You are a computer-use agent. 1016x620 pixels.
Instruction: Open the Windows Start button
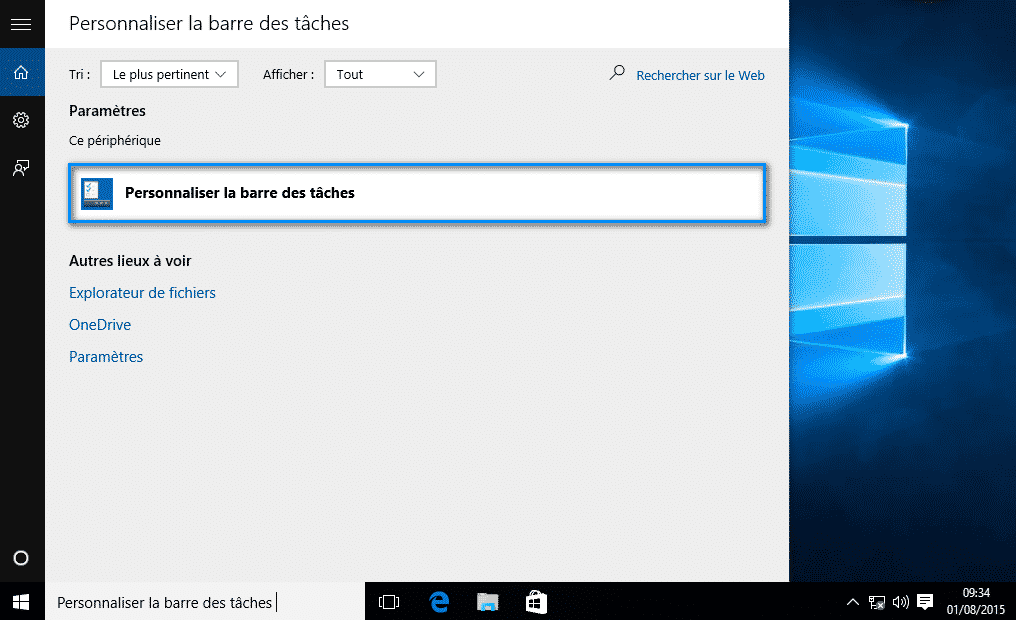point(21,602)
